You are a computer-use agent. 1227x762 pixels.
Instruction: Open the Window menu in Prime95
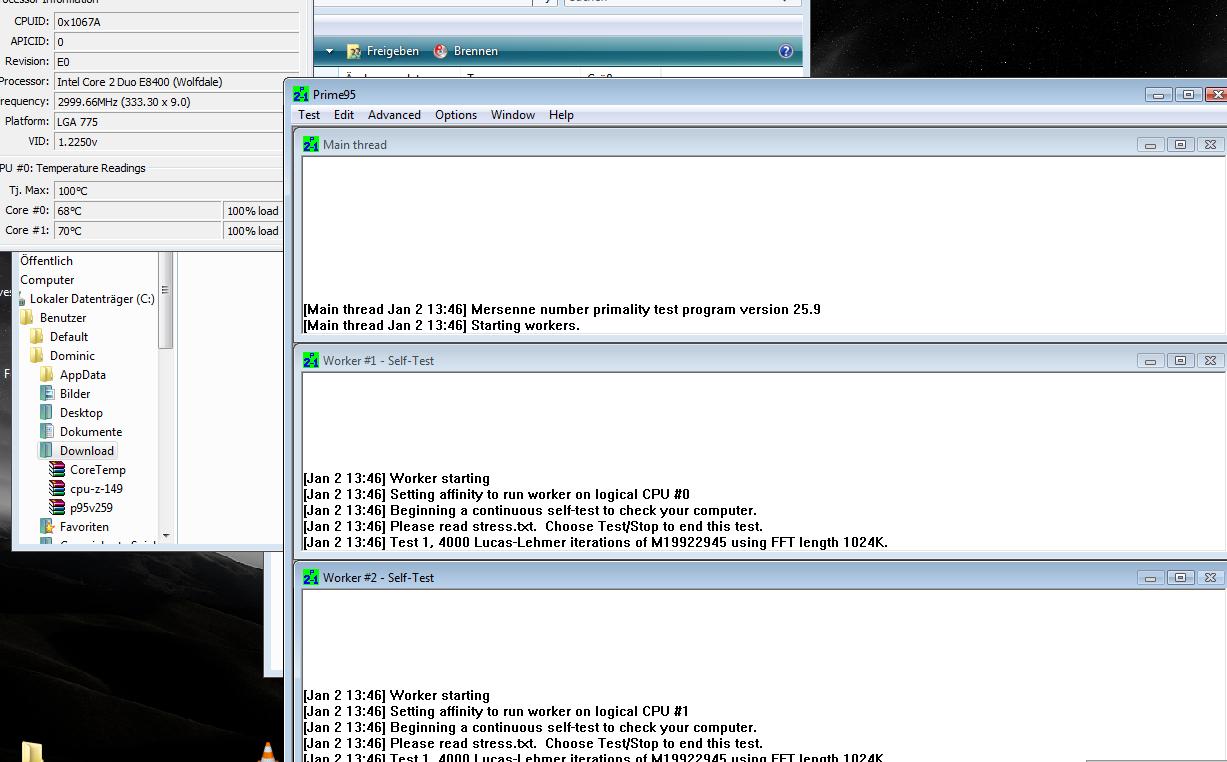tap(513, 115)
